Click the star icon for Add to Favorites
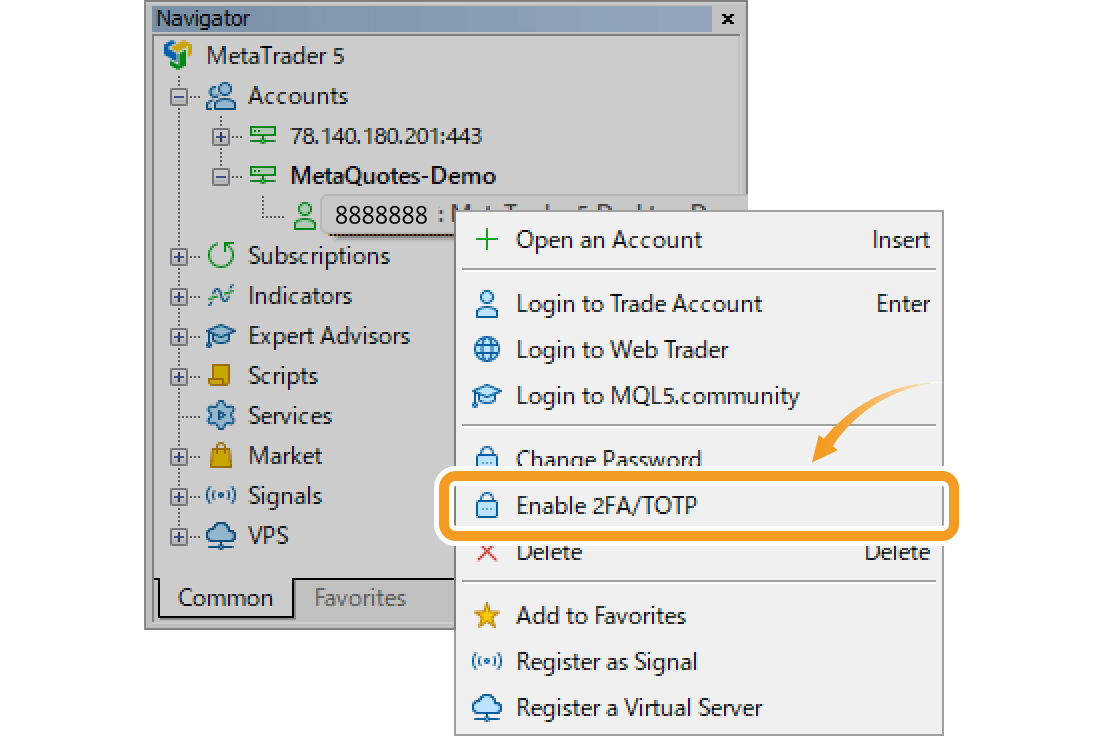 tap(487, 615)
